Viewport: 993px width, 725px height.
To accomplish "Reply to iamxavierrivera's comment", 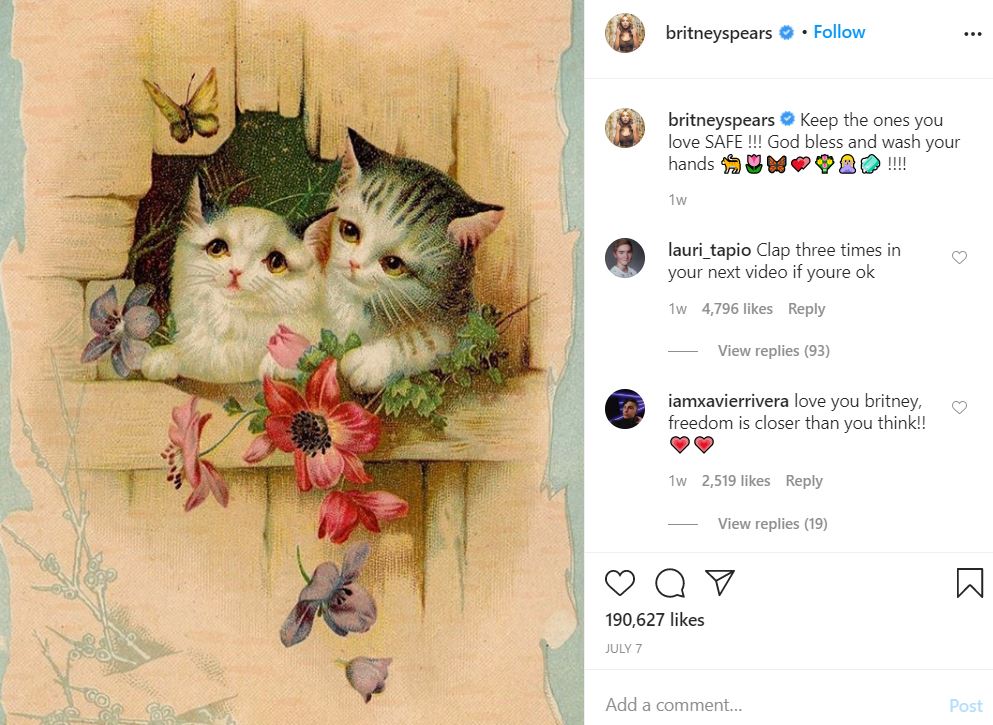I will click(x=804, y=481).
